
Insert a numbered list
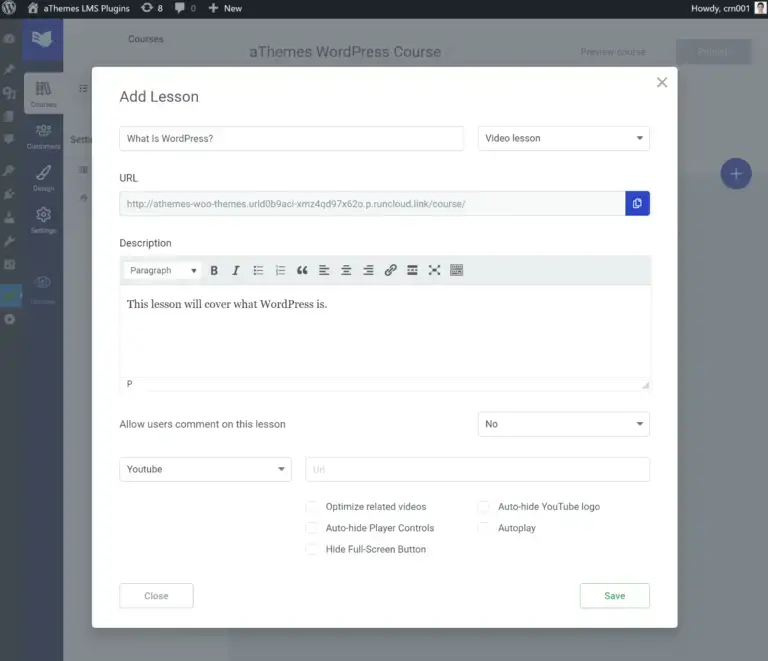pos(280,270)
